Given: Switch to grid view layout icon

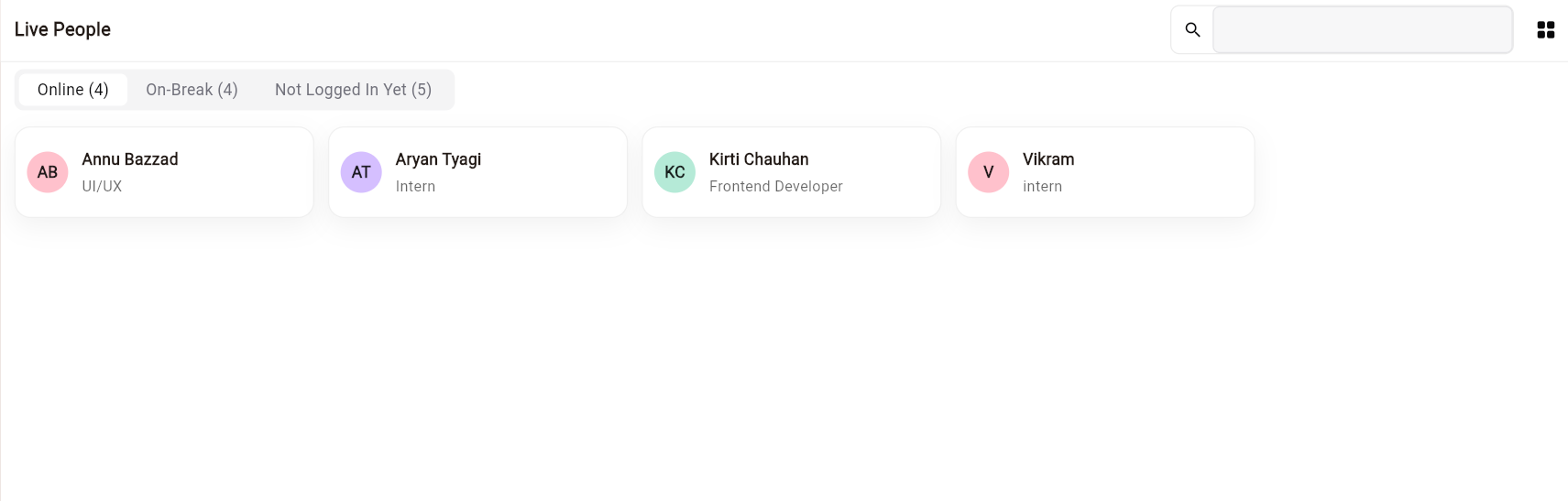Looking at the screenshot, I should click(1545, 30).
